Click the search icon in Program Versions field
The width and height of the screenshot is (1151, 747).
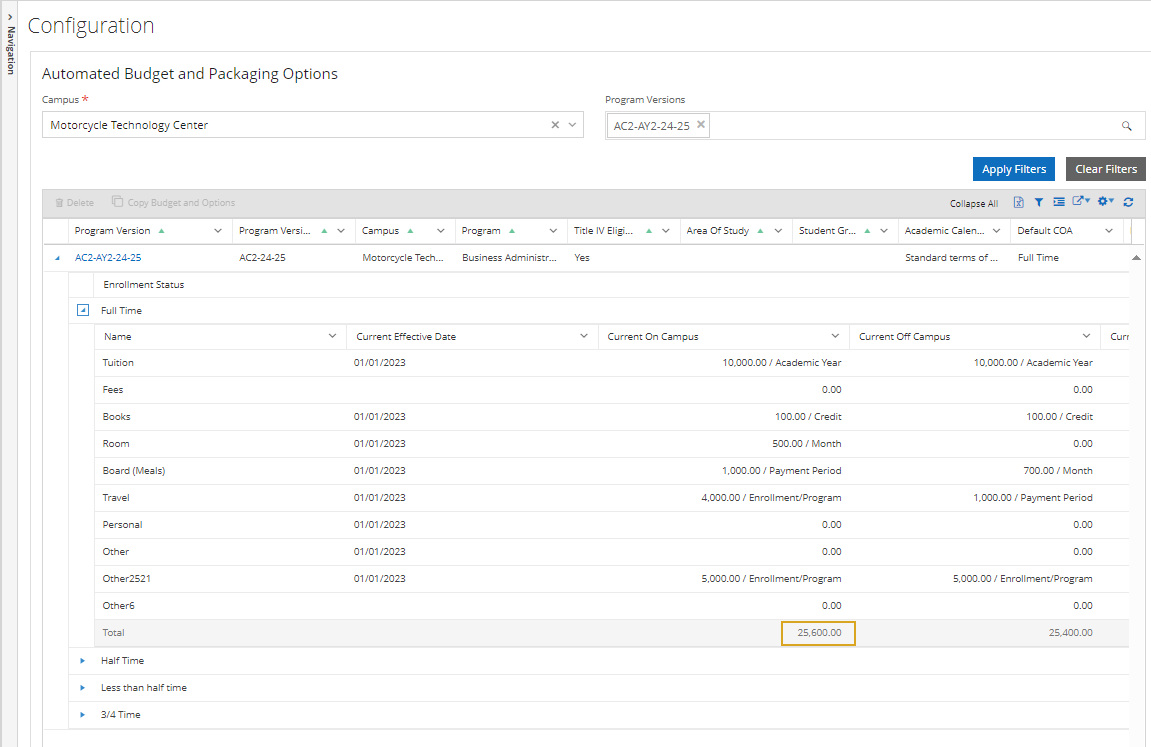click(1126, 126)
